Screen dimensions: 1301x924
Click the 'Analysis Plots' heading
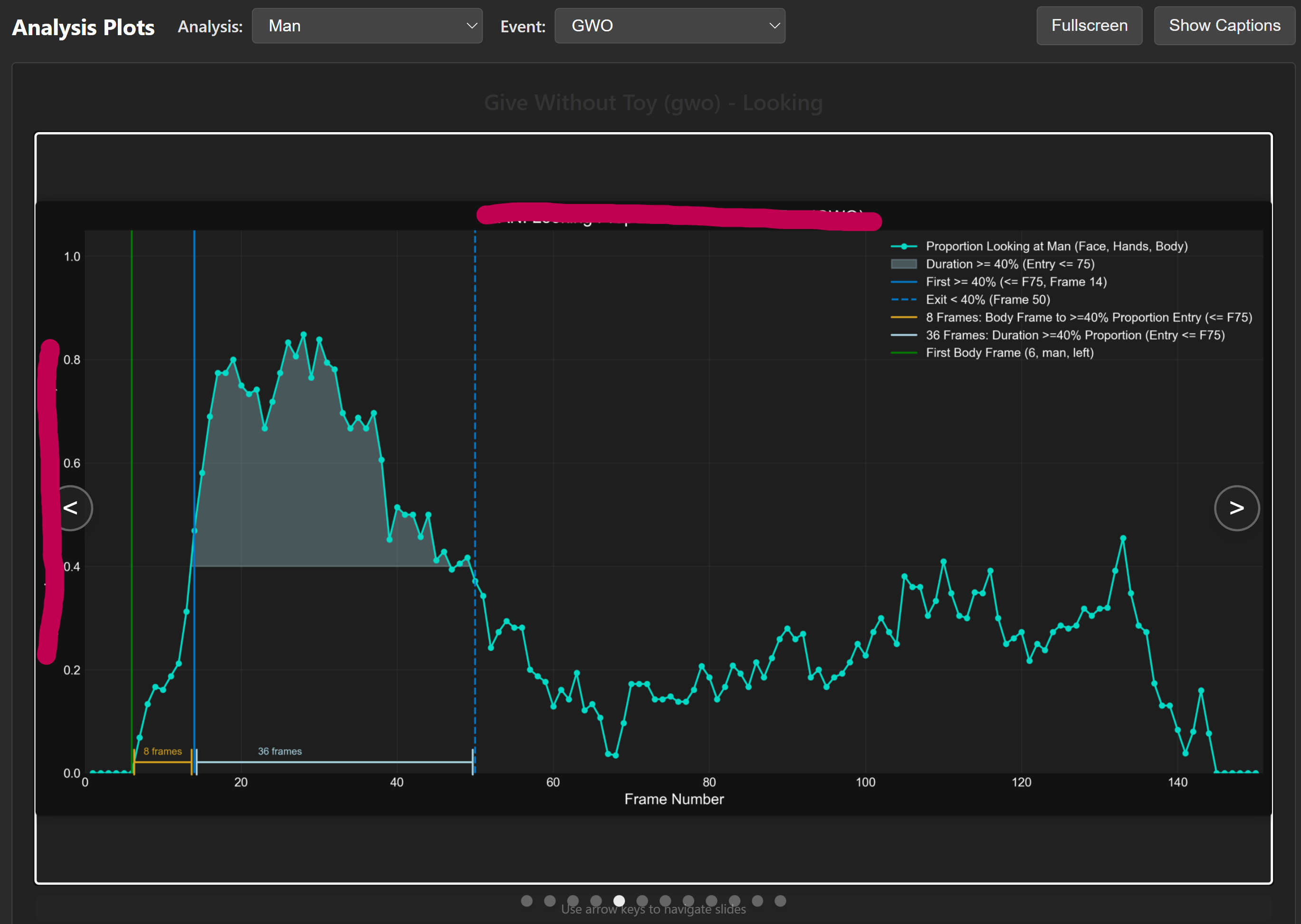pyautogui.click(x=83, y=27)
